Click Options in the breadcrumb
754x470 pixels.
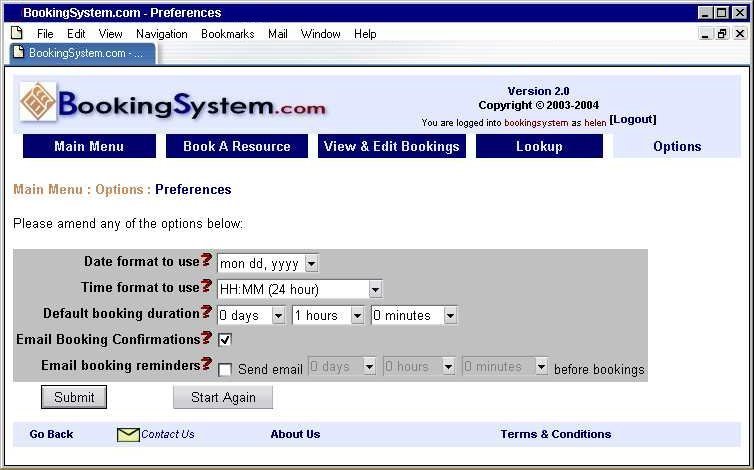pos(119,190)
